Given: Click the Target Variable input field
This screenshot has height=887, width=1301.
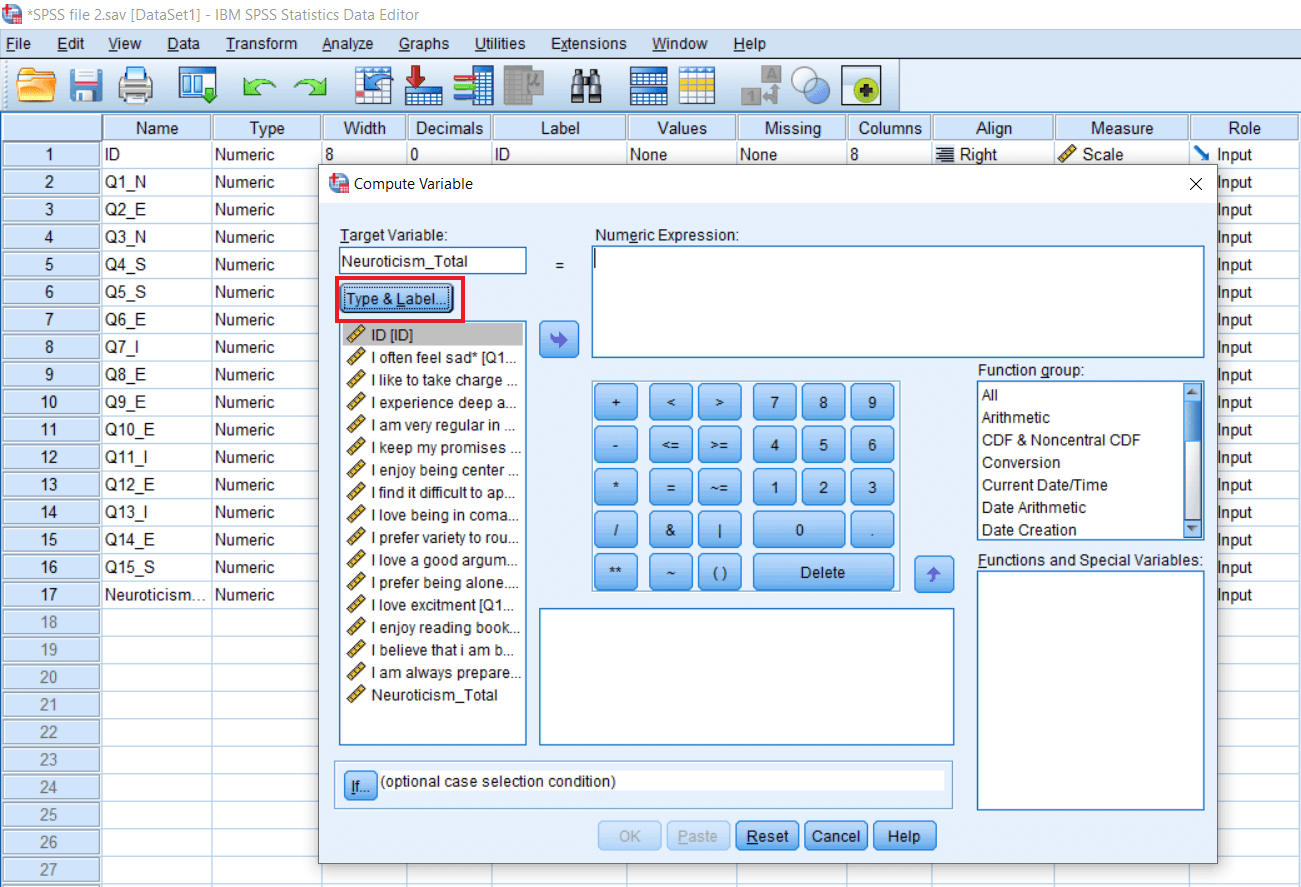Looking at the screenshot, I should (x=432, y=261).
